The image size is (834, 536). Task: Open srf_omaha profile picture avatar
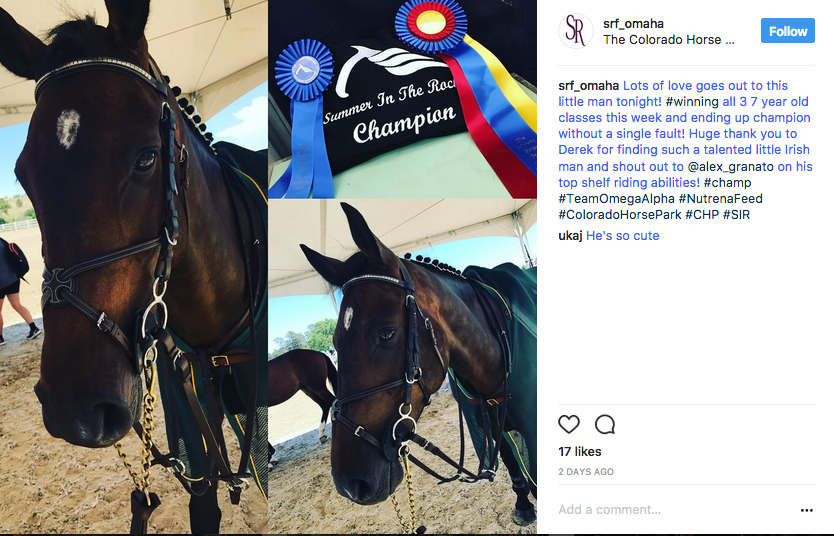tap(576, 31)
